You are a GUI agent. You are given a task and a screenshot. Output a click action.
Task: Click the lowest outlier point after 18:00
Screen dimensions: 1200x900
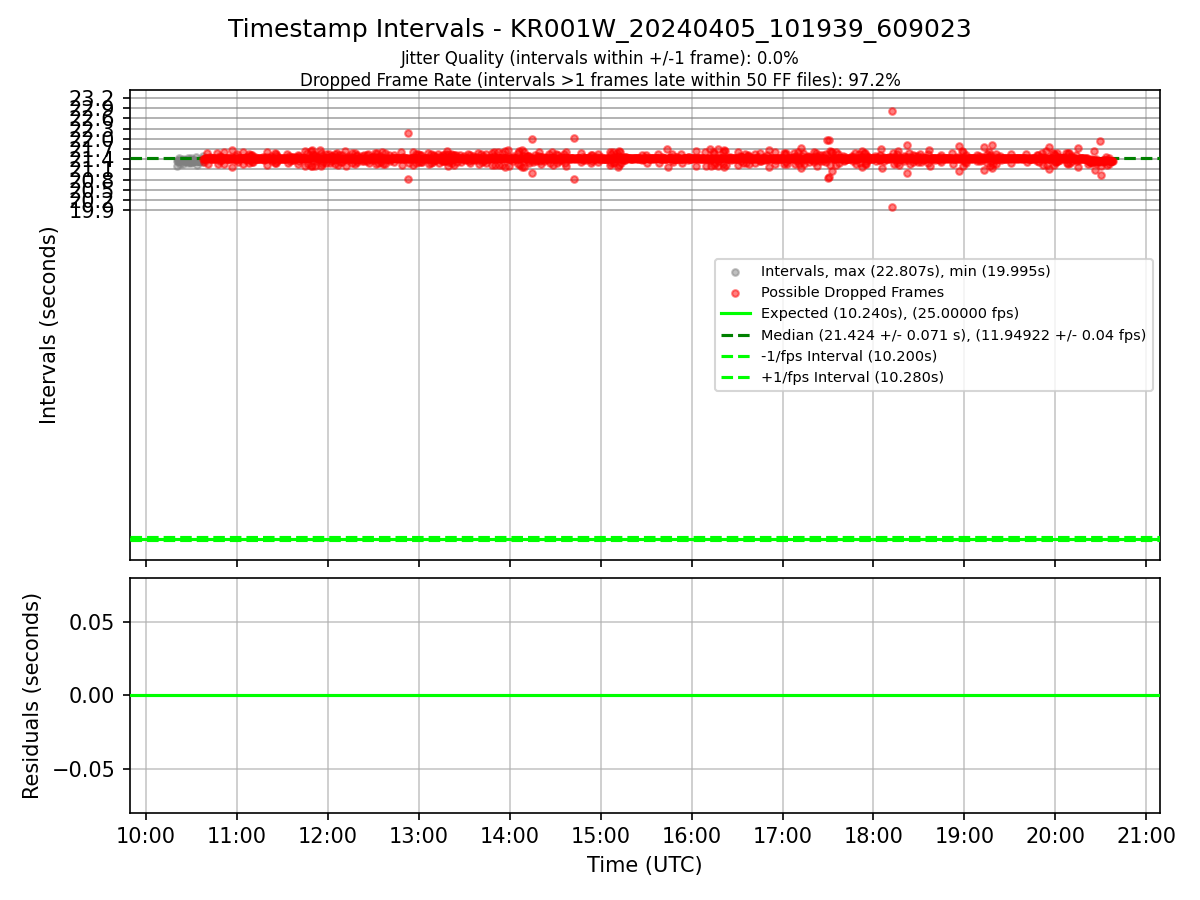pos(892,207)
